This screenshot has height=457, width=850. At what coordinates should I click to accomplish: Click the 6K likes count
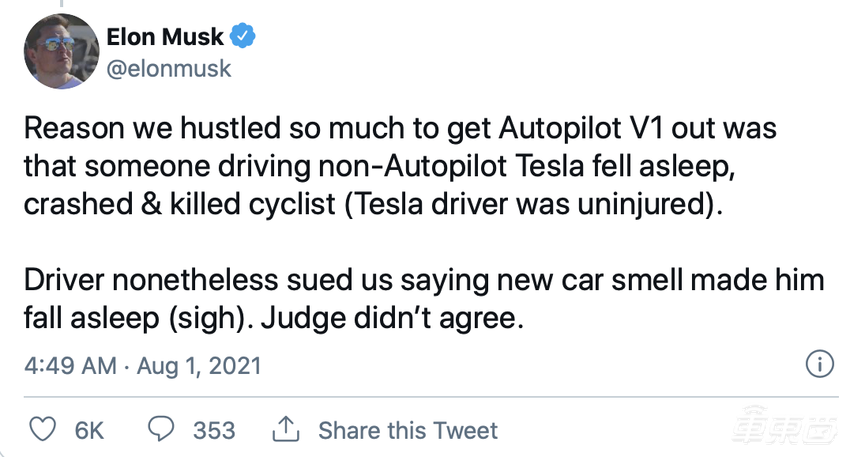point(89,431)
